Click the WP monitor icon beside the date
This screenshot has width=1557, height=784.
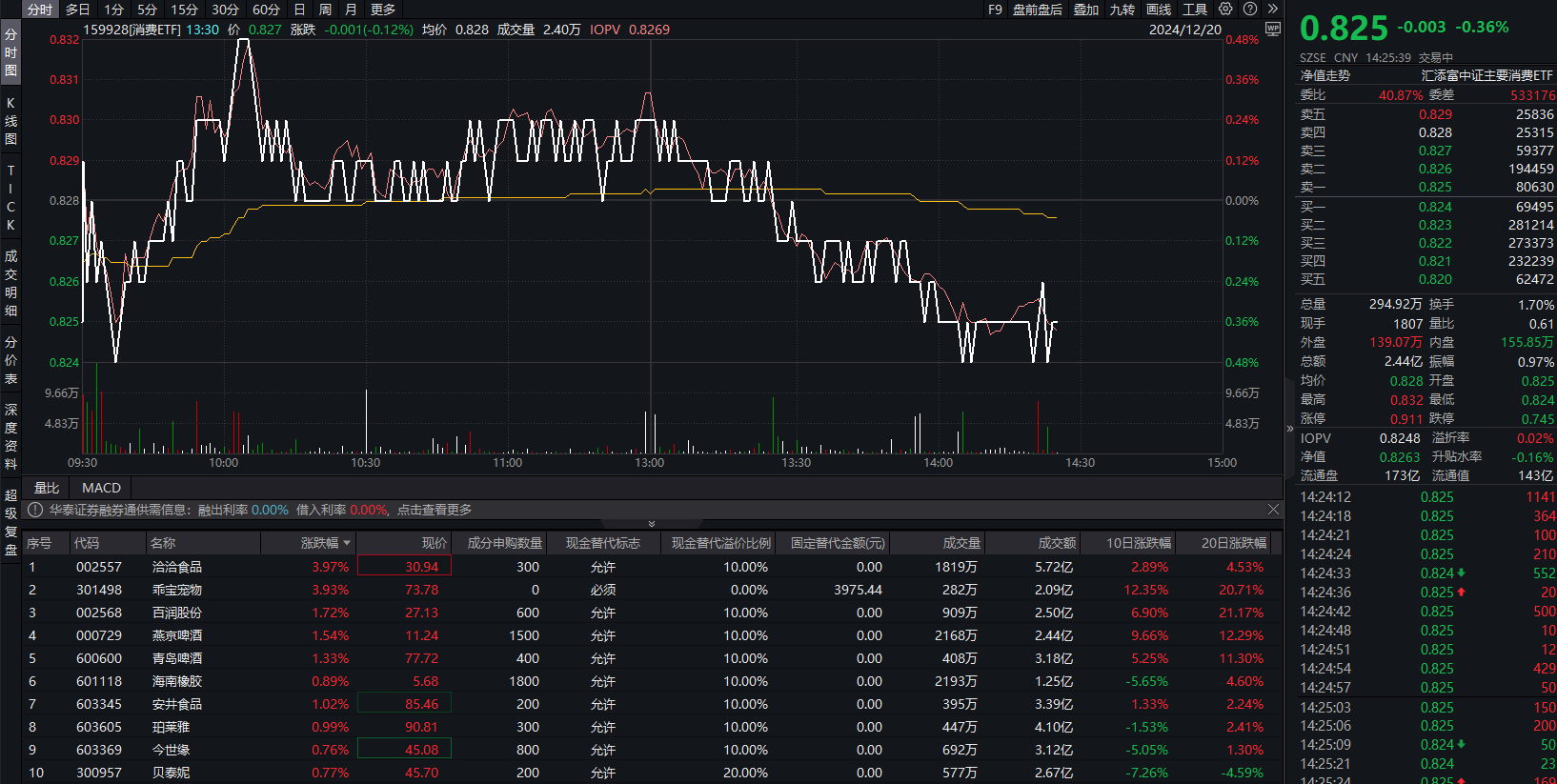tap(1272, 30)
